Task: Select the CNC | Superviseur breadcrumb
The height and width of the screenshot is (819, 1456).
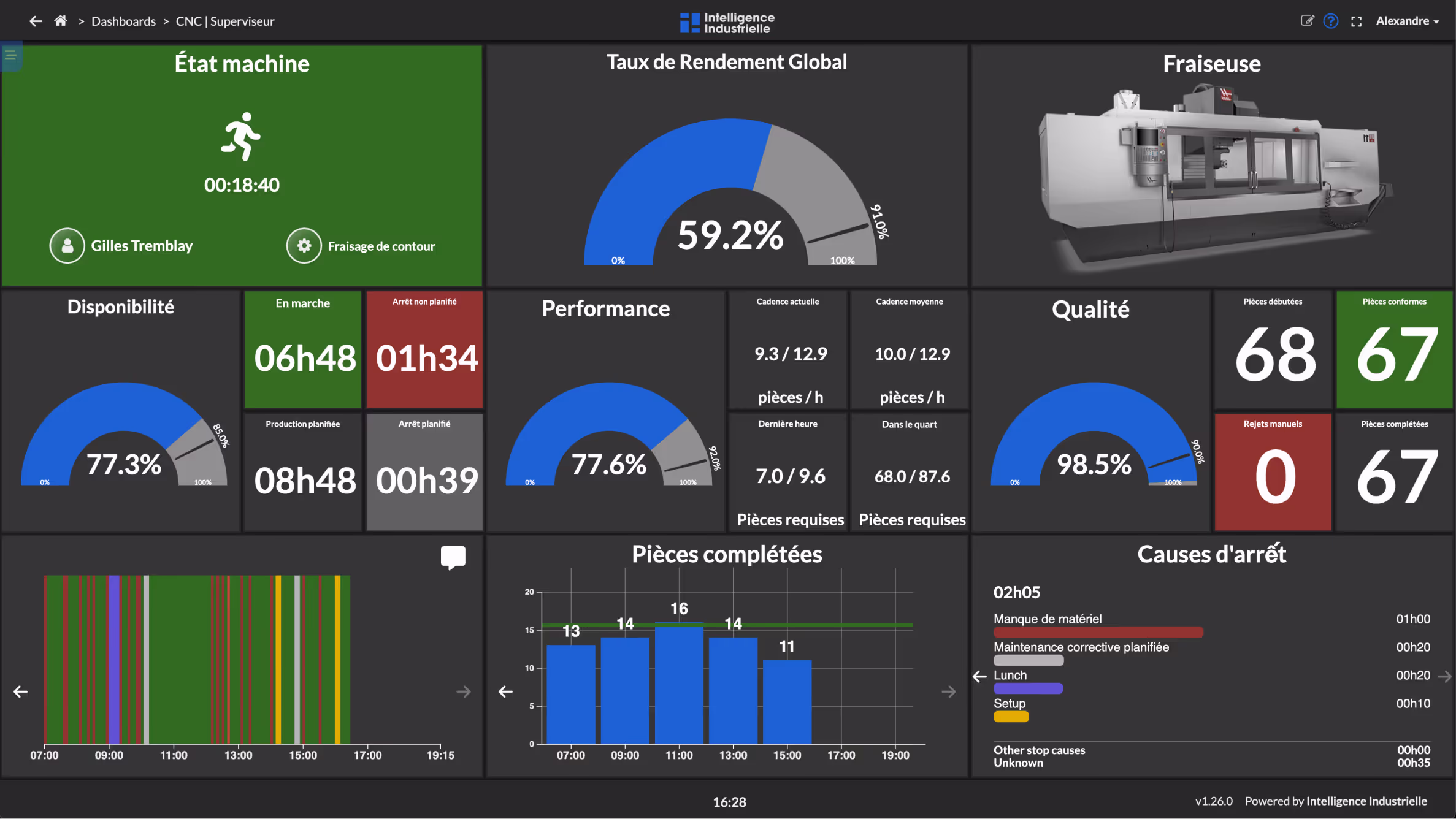Action: click(225, 21)
